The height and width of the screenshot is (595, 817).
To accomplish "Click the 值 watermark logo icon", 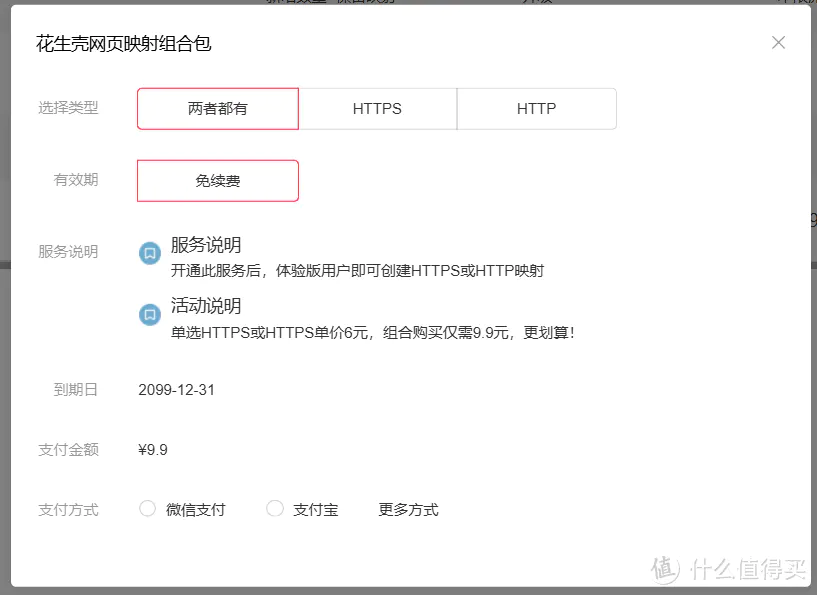I will click(665, 568).
